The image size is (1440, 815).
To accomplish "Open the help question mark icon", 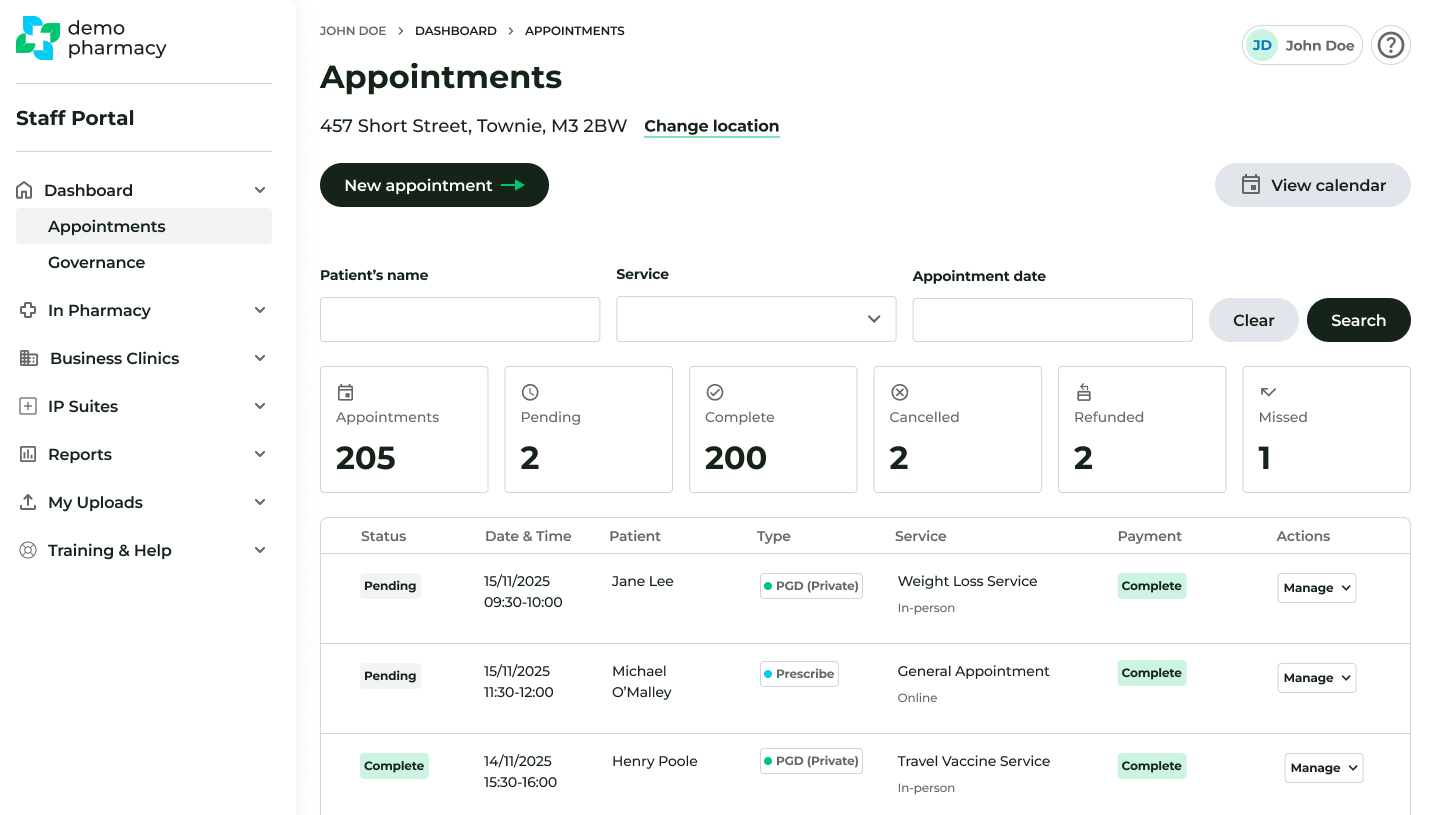I will (1391, 44).
